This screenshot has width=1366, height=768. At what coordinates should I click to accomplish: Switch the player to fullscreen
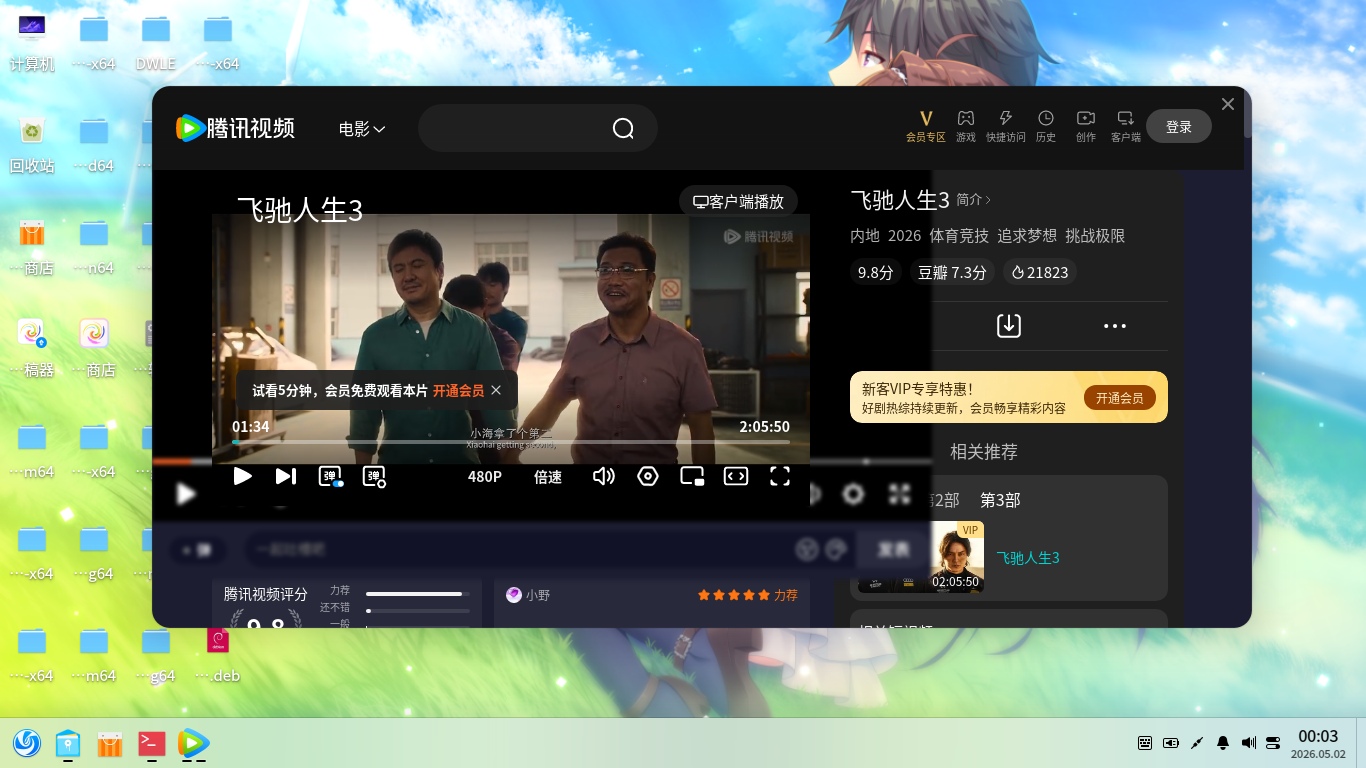[x=780, y=476]
